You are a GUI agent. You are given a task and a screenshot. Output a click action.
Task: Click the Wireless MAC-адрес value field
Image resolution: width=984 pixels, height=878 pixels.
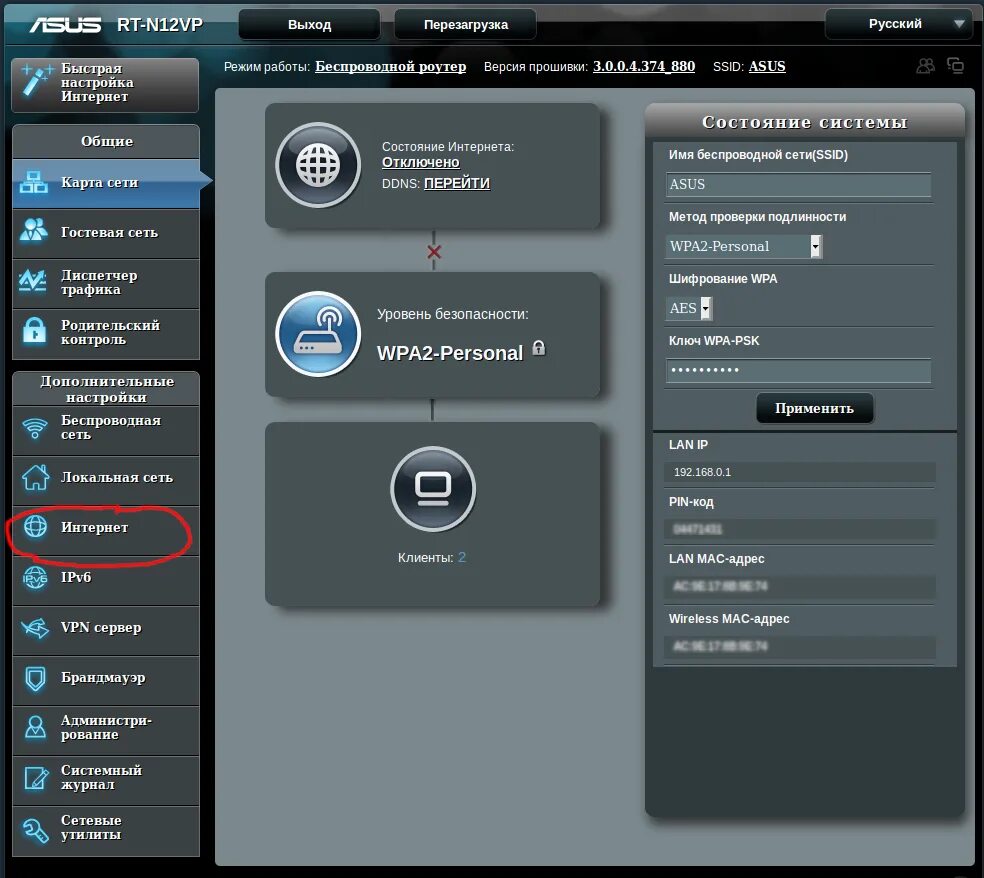pos(800,646)
